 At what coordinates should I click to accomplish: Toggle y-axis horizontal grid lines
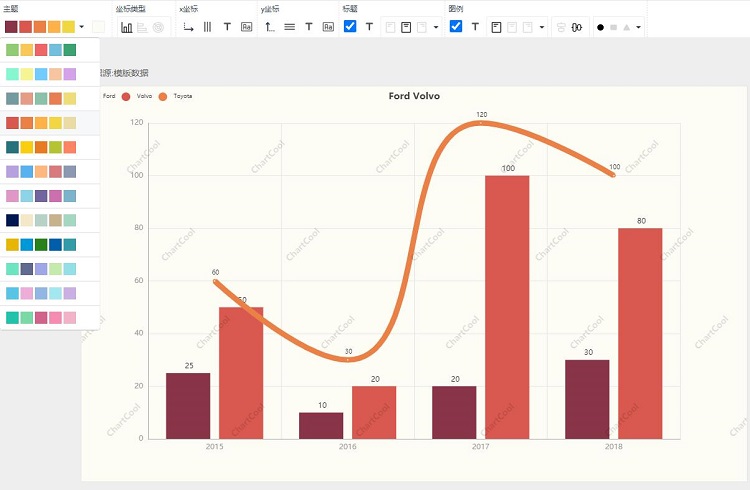point(289,27)
